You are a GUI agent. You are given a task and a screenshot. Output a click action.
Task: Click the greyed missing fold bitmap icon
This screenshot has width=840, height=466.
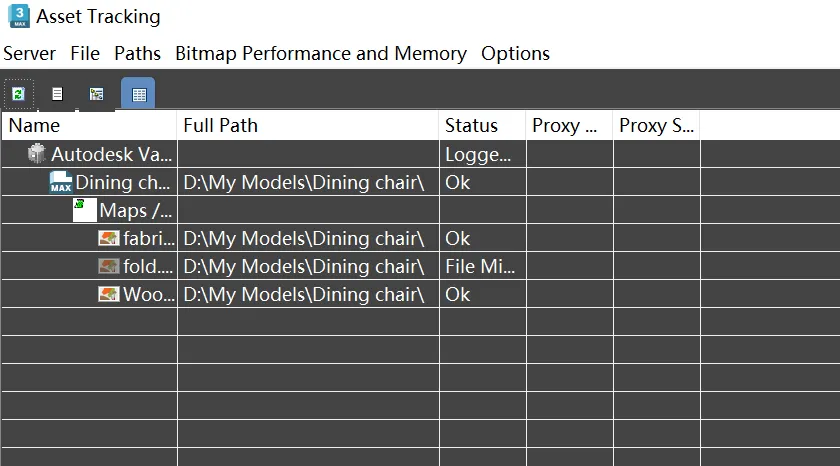click(x=109, y=266)
